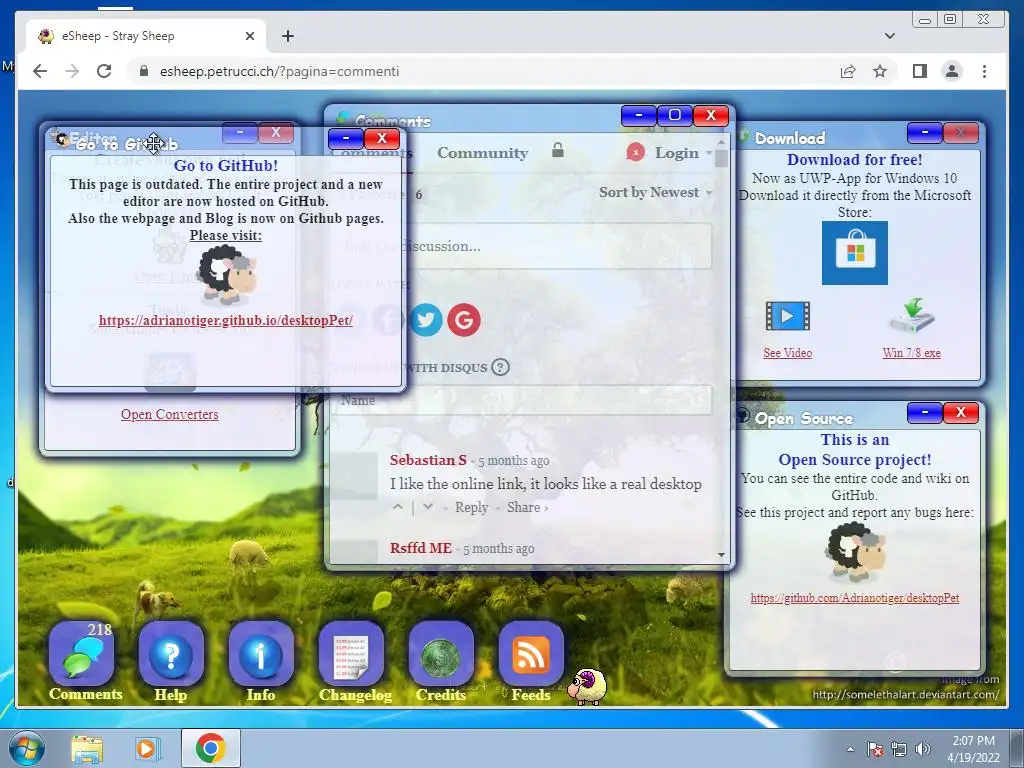Click the Chrome icon in the taskbar
1024x768 pixels.
[210, 748]
